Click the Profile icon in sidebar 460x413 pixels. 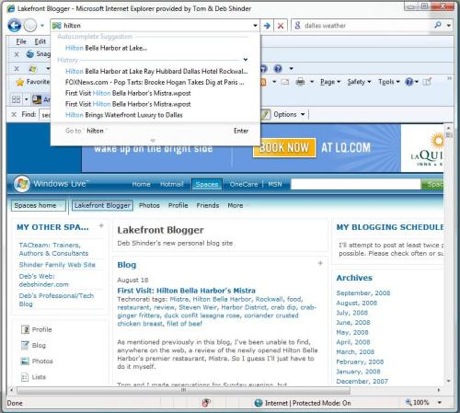coord(25,329)
